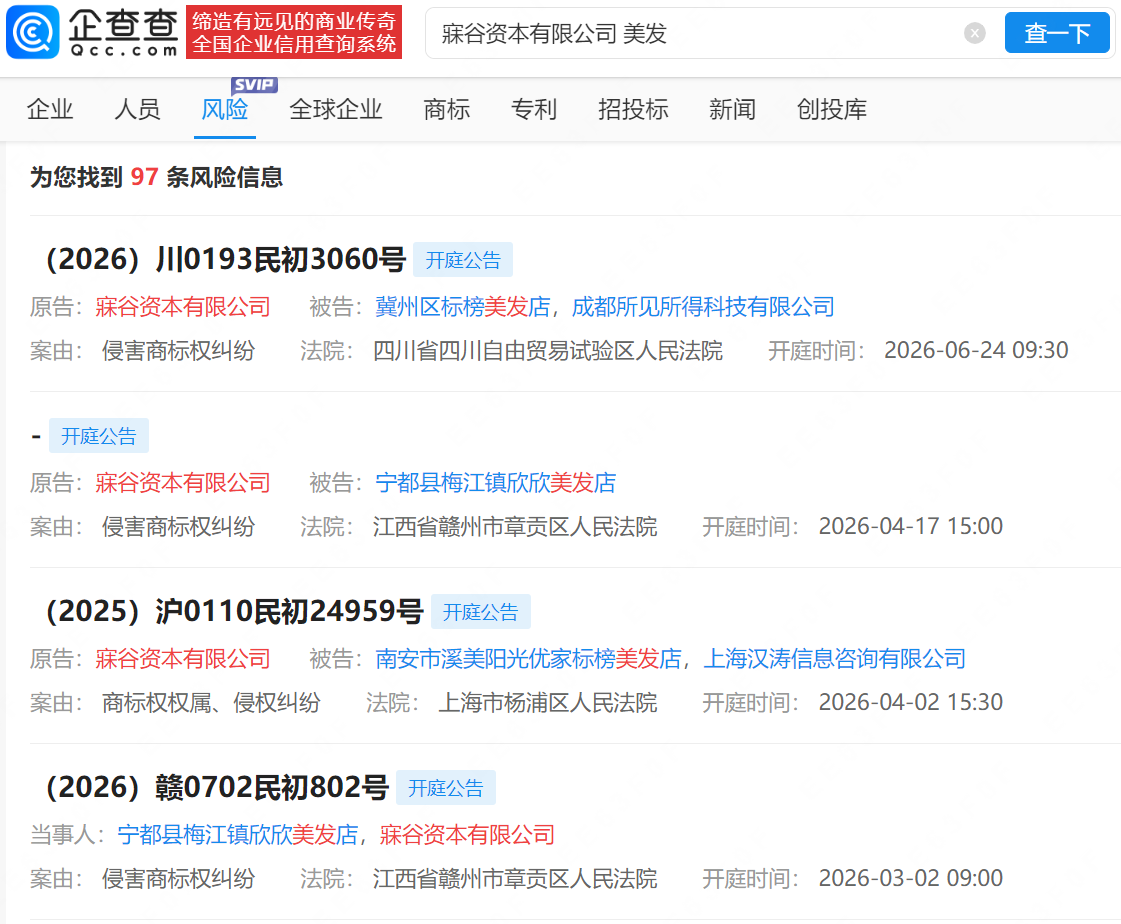
Task: Open 上海汉涛信息咨询有限公司 company link
Action: pos(834,659)
